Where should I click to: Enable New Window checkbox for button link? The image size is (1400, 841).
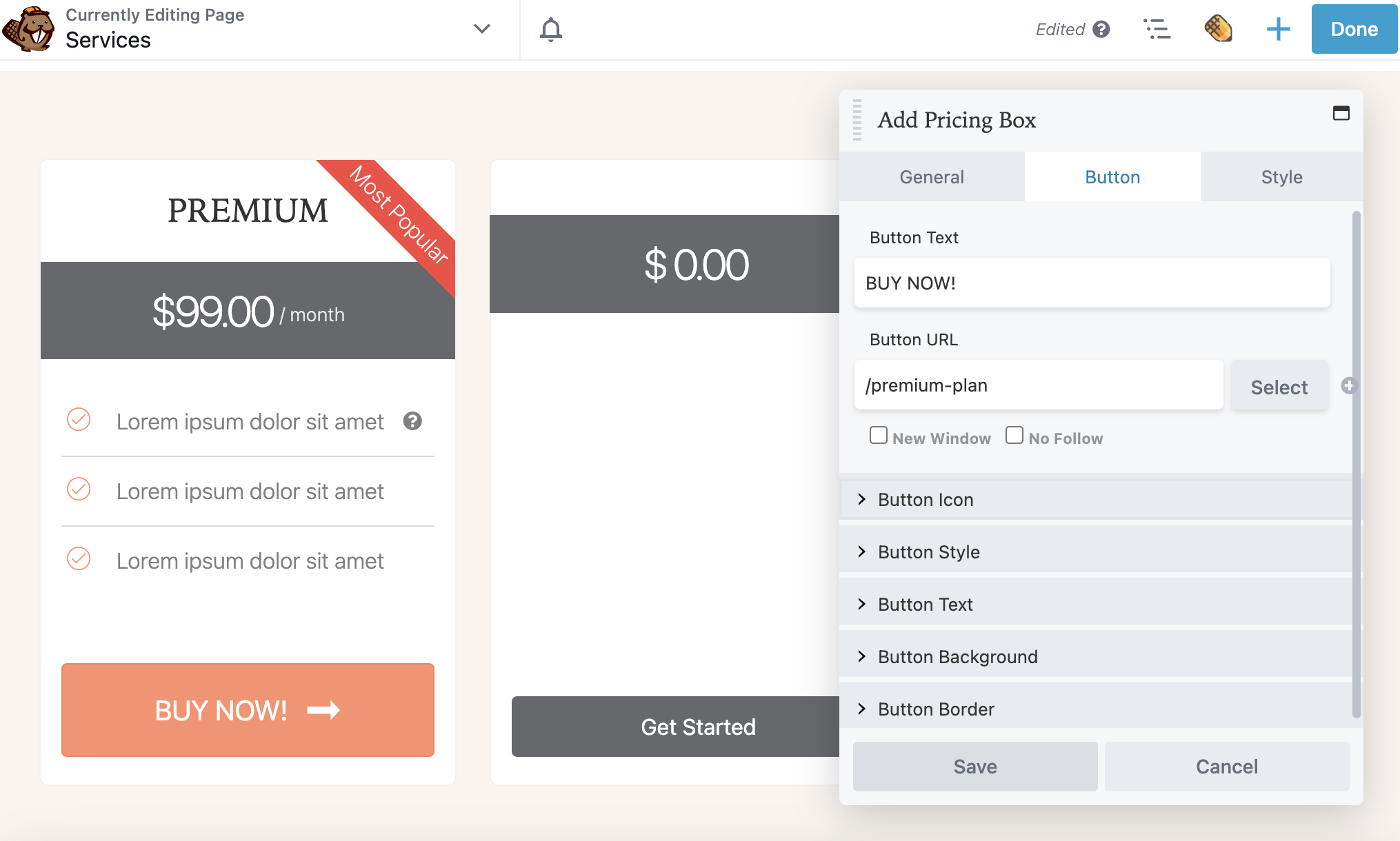click(x=878, y=436)
